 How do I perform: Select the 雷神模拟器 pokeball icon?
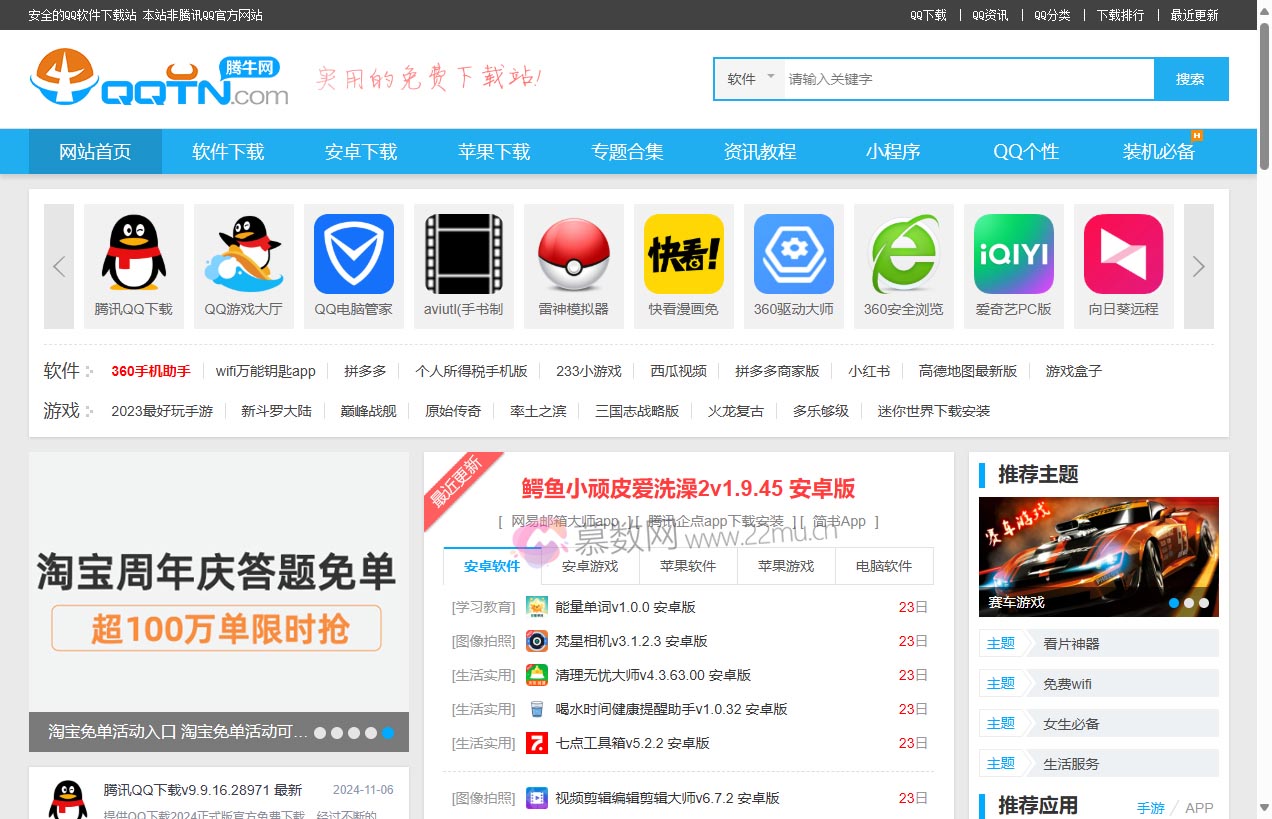(574, 254)
